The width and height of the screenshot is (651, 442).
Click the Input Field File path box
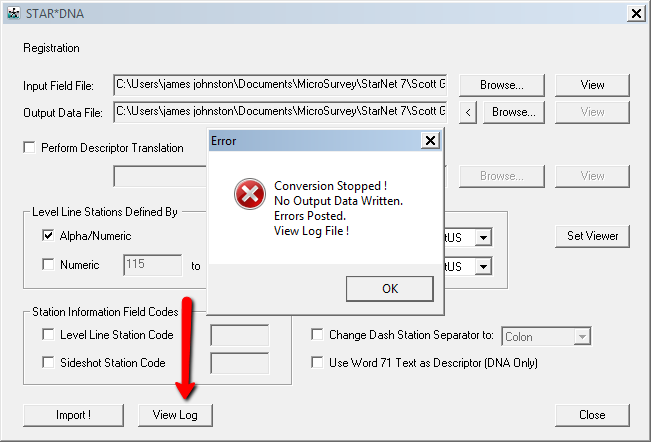click(x=280, y=85)
